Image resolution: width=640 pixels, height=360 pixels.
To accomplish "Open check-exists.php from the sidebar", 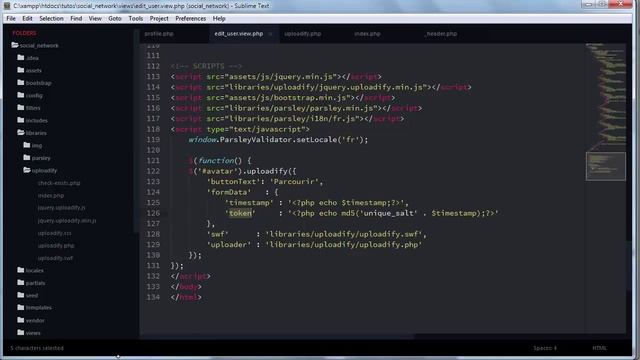I will [59, 183].
